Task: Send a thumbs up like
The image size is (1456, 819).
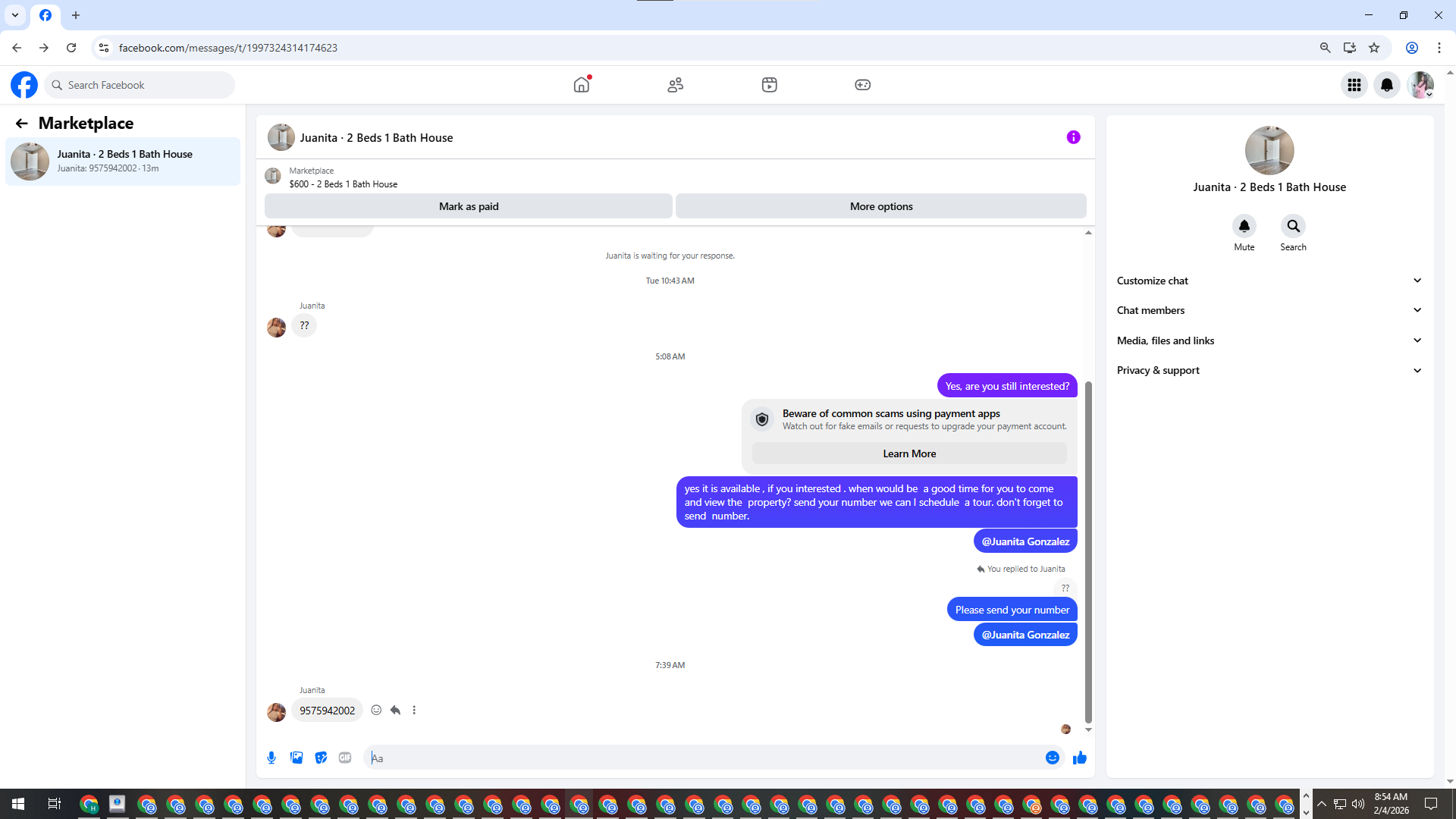Action: 1080,758
